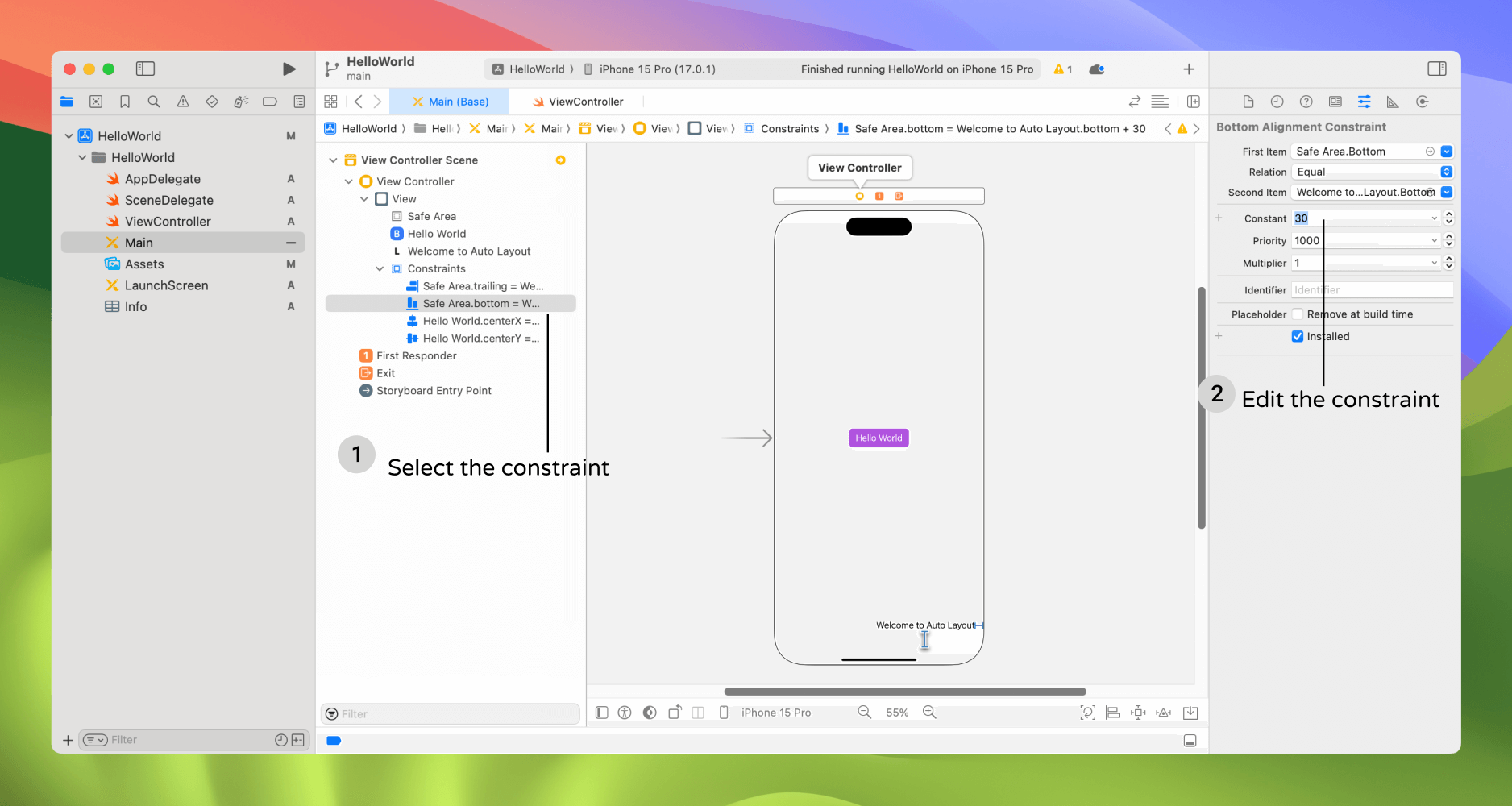Open the First Item dropdown
This screenshot has width=1512, height=806.
(x=1446, y=152)
